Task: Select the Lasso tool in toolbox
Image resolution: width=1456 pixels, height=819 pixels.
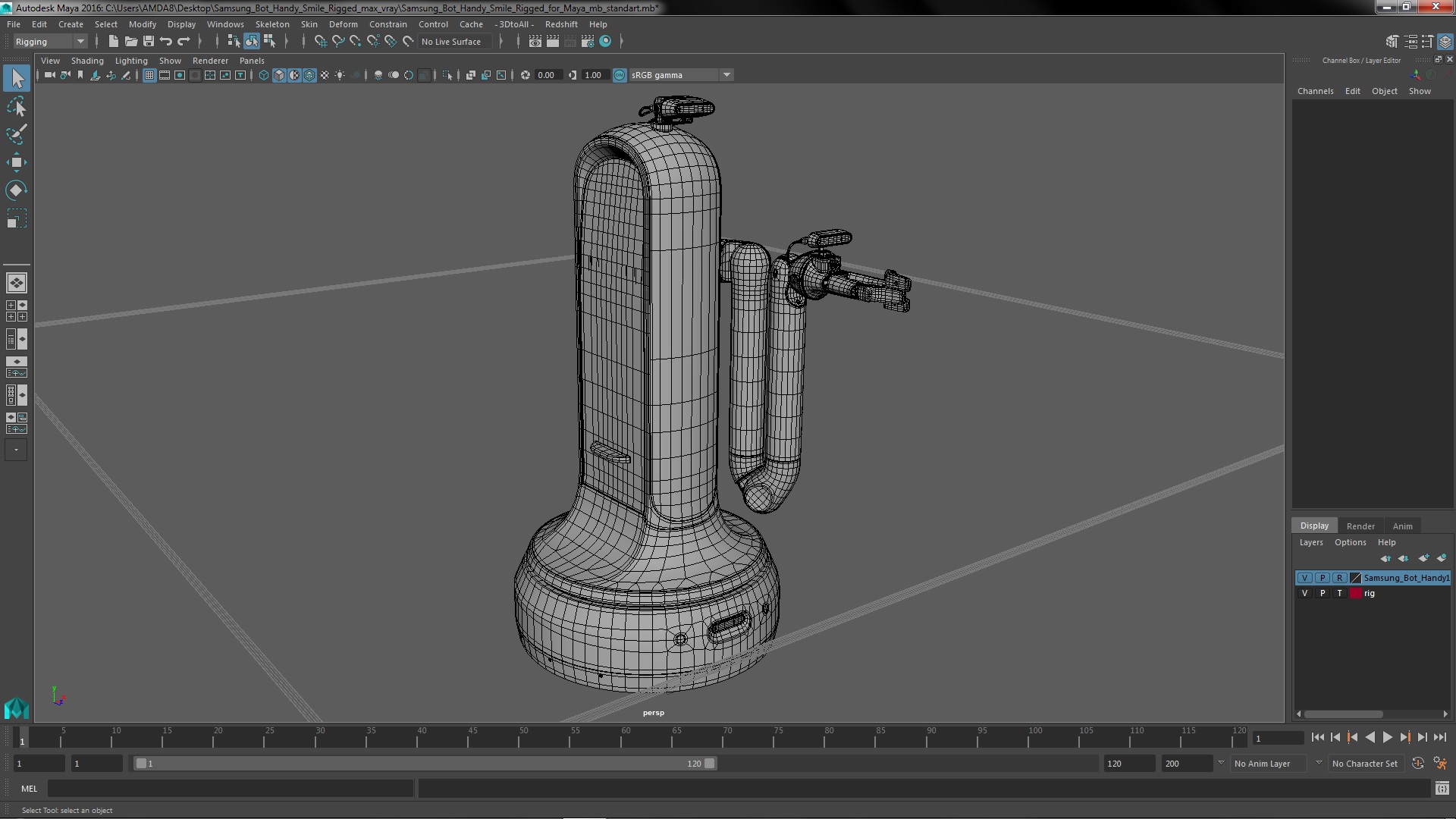Action: (16, 106)
